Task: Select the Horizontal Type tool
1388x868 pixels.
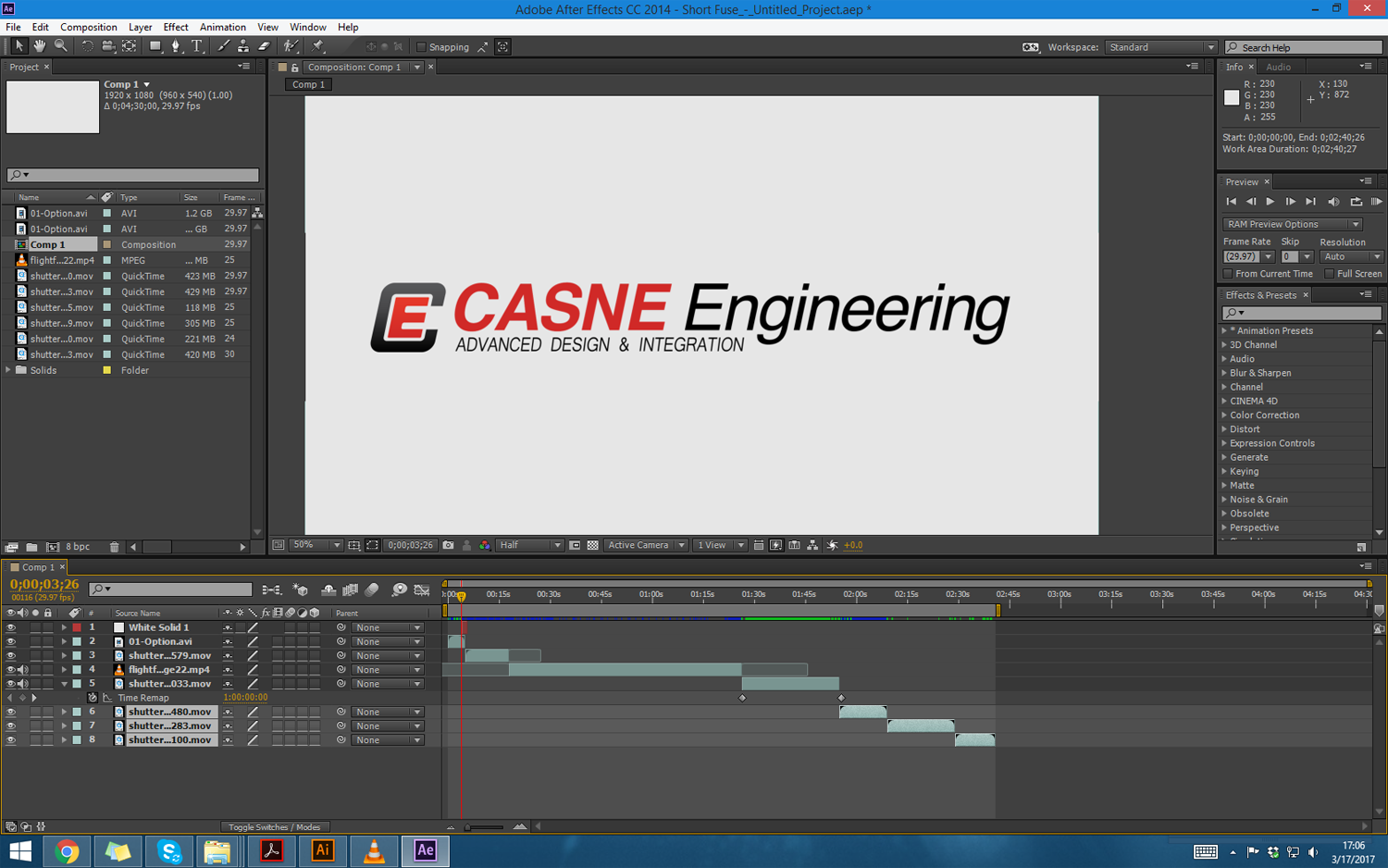Action: [x=197, y=46]
